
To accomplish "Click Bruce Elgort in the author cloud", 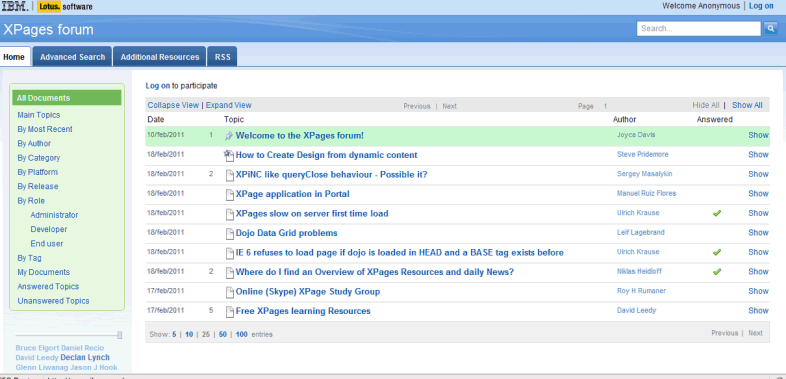I will point(37,348).
